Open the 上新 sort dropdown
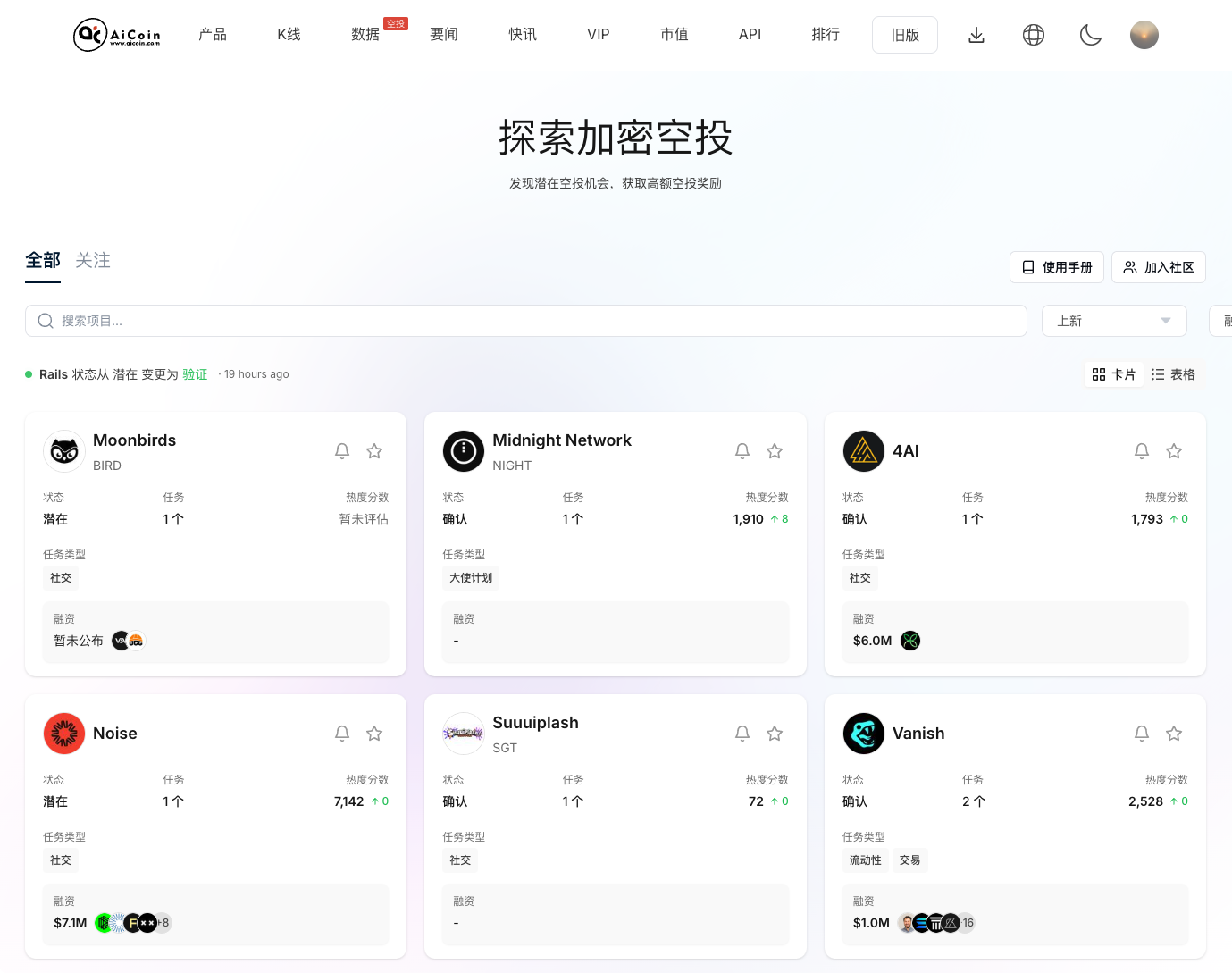 [x=1114, y=320]
